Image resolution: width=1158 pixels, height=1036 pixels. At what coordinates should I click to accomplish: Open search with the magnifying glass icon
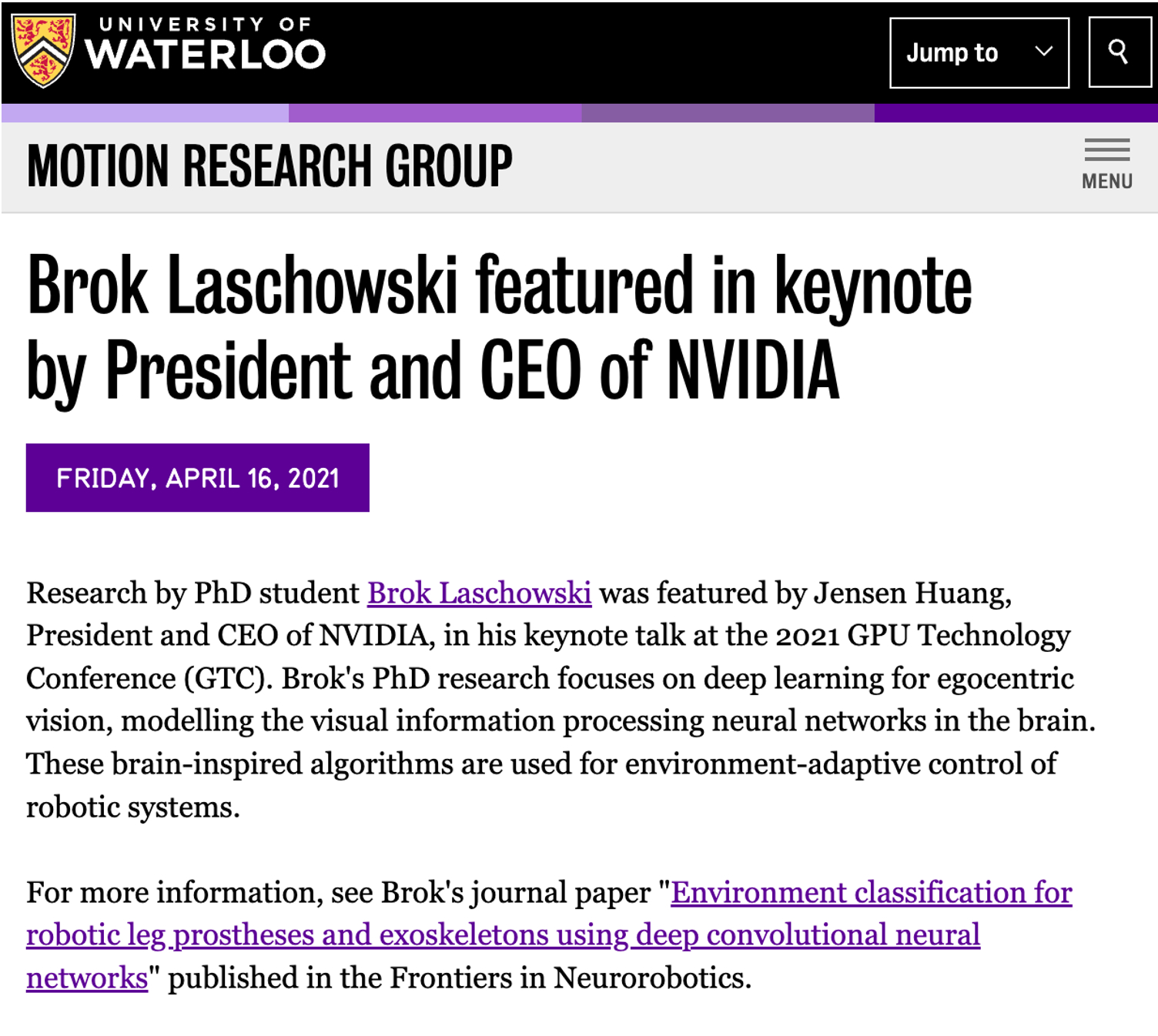click(1118, 52)
